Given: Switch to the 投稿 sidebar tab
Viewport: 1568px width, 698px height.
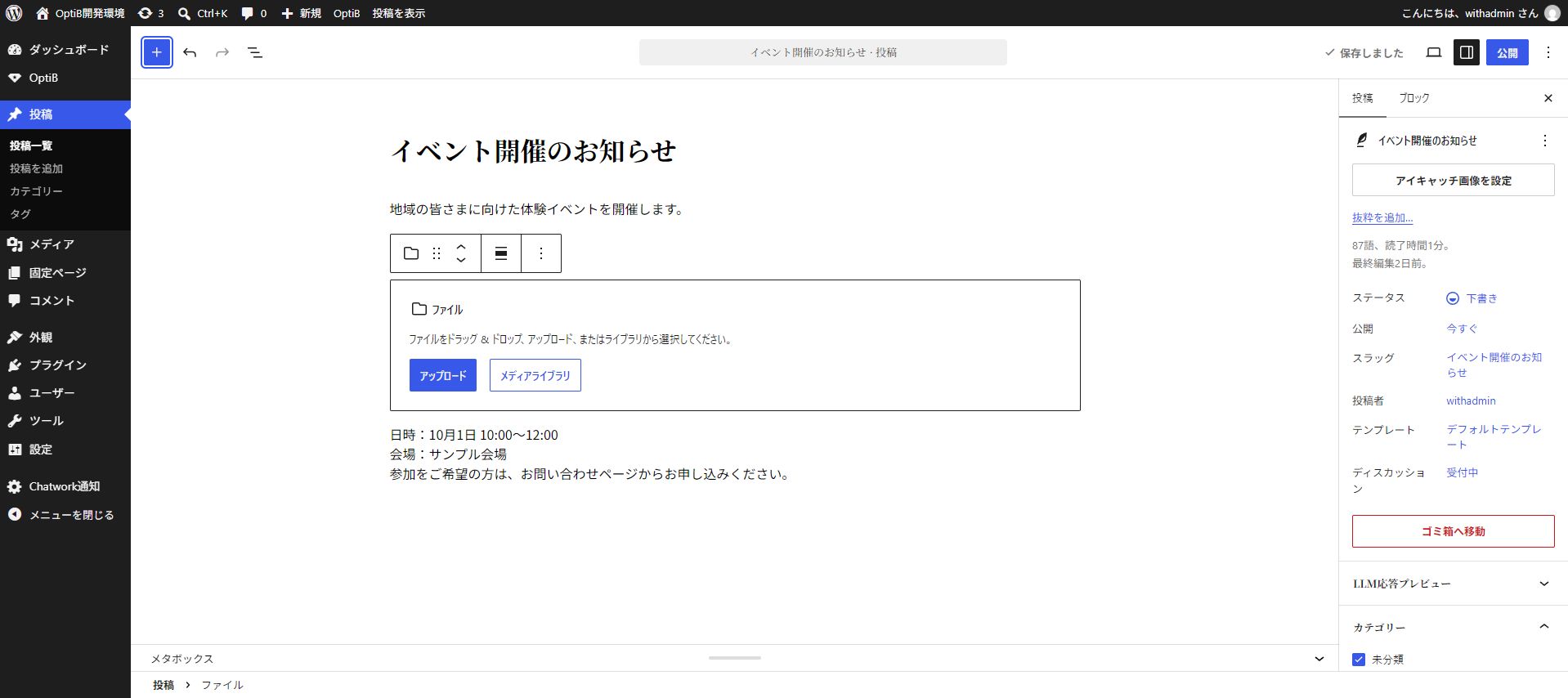Looking at the screenshot, I should (x=1363, y=98).
